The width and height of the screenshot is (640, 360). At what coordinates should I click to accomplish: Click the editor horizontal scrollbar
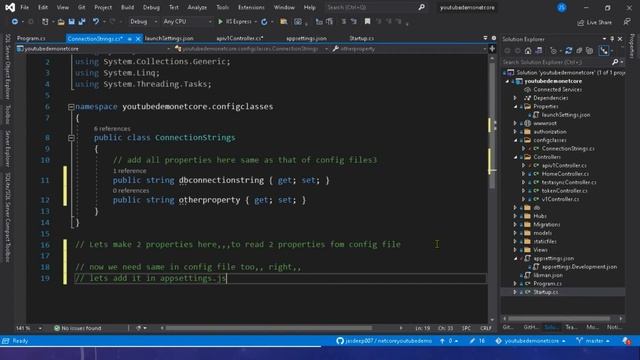[x=269, y=328]
